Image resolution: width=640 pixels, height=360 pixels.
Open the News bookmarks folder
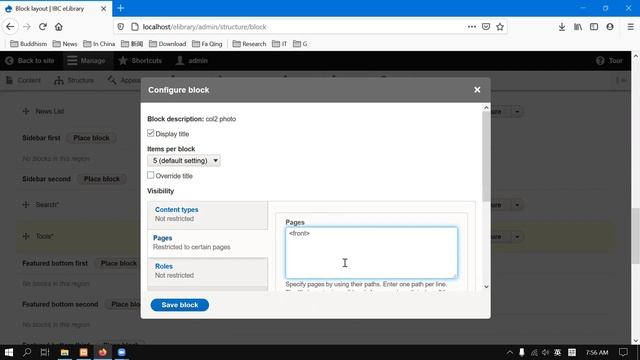click(x=65, y=44)
